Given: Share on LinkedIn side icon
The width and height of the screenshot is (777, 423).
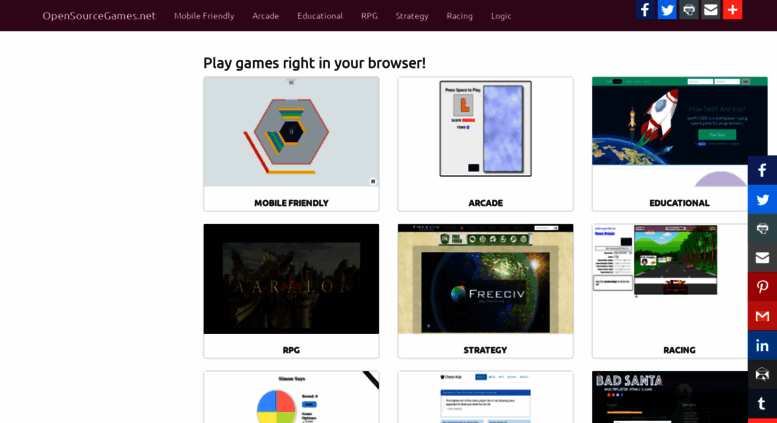Looking at the screenshot, I should coord(762,345).
